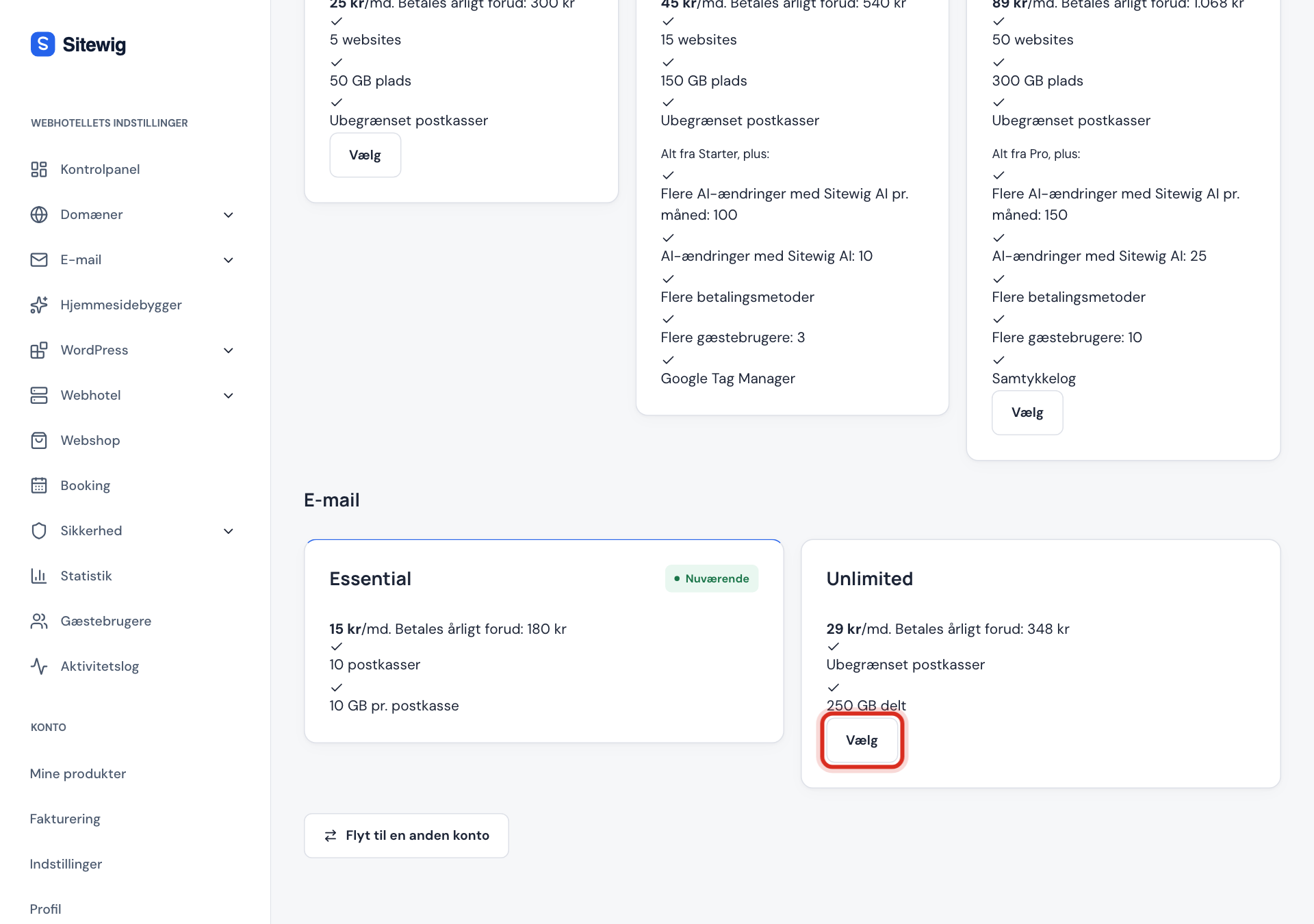This screenshot has width=1314, height=924.
Task: Expand the Webhotel submenu chevron
Action: (x=229, y=396)
